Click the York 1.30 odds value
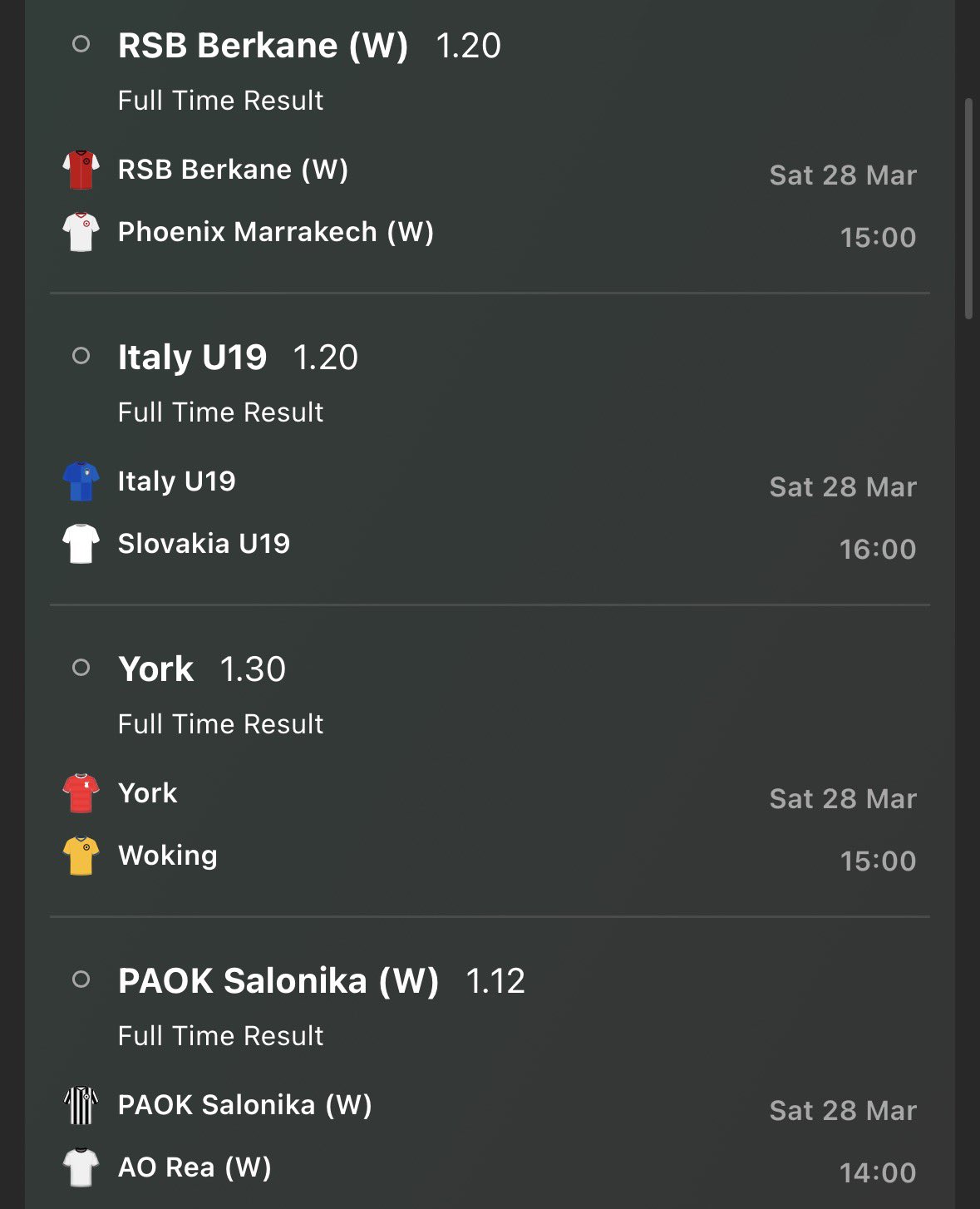 coord(253,669)
